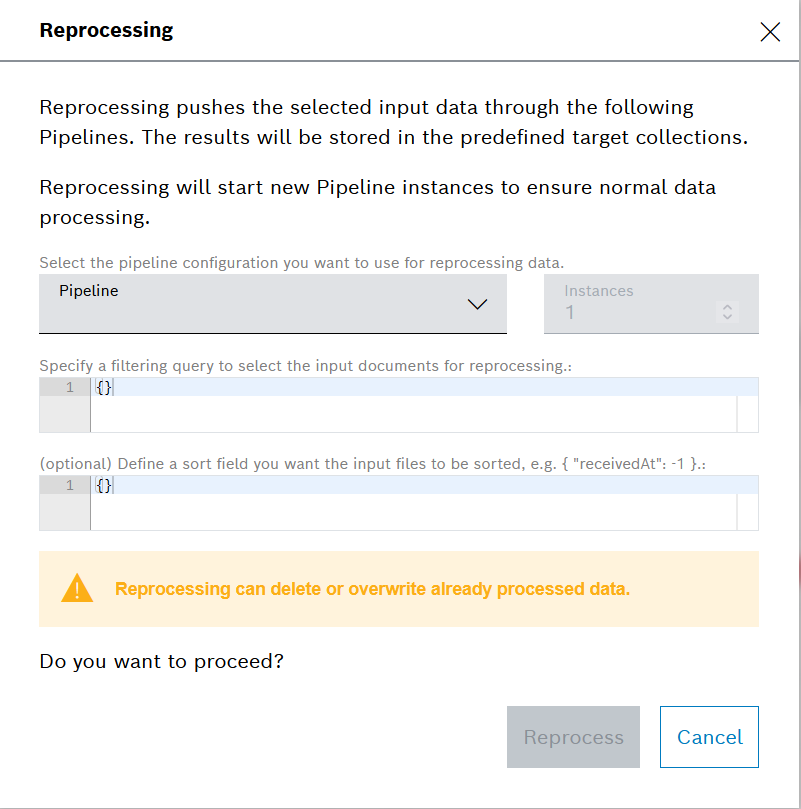Focus the sort field editor
The height and width of the screenshot is (809, 801).
[x=410, y=503]
